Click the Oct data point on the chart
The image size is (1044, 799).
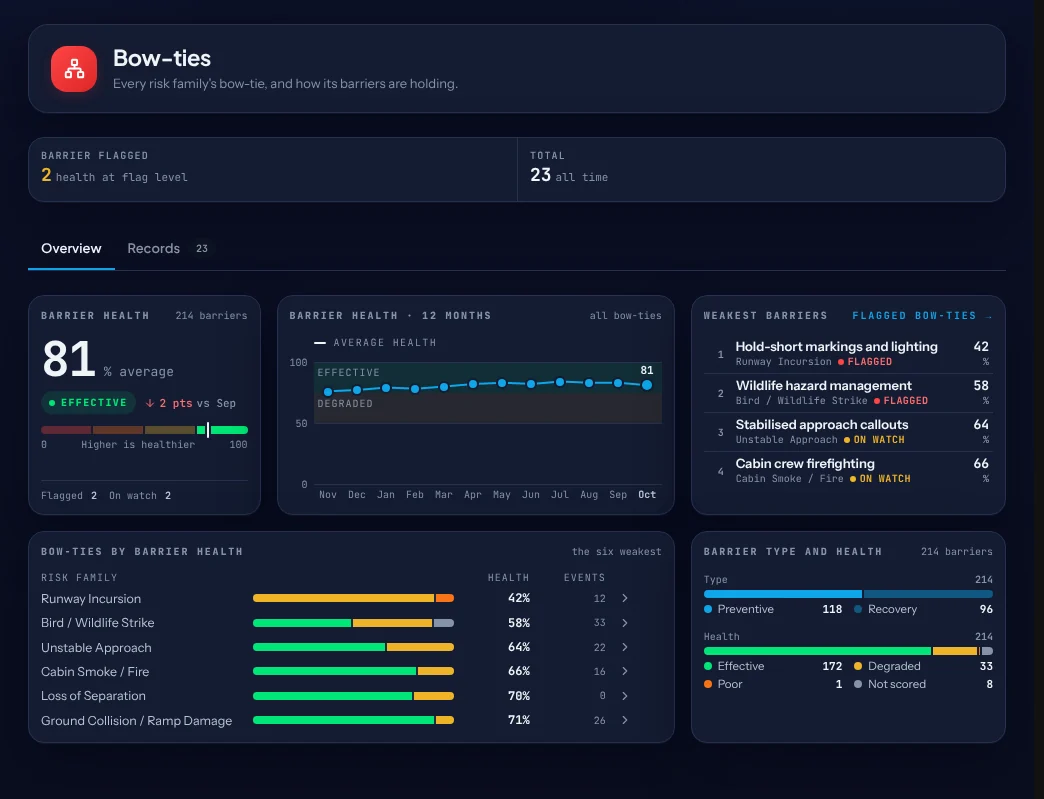[x=647, y=385]
